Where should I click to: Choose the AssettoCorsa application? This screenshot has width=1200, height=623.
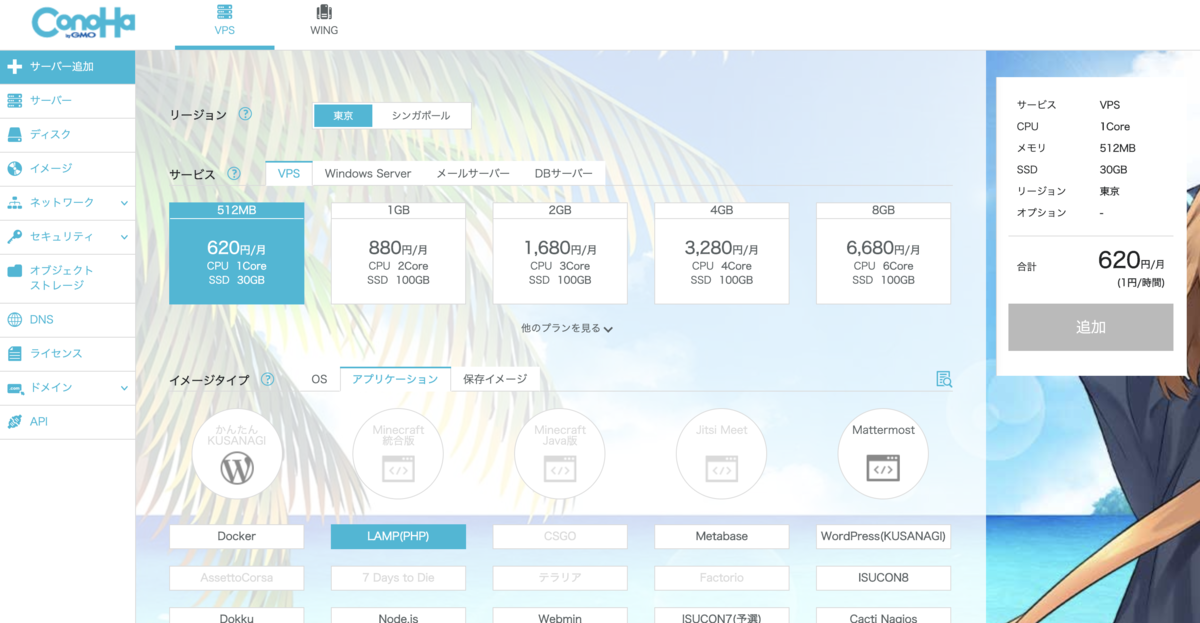click(237, 577)
